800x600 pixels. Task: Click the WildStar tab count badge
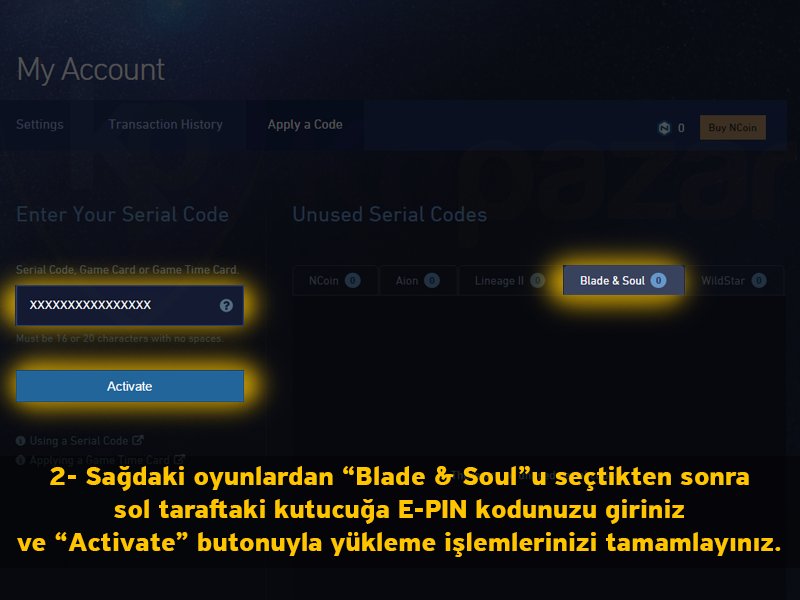(x=759, y=280)
